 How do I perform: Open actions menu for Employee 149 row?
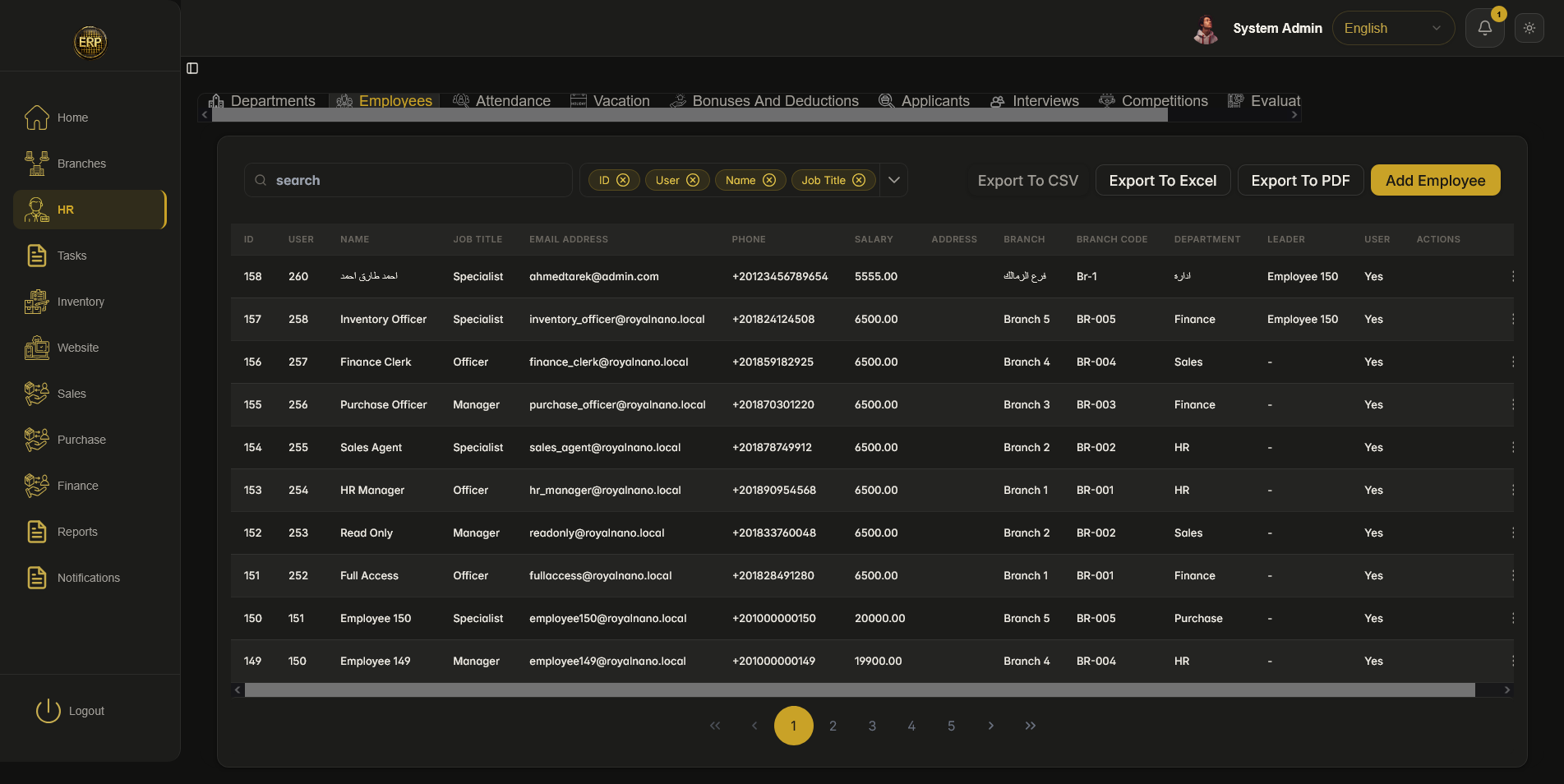[1512, 661]
